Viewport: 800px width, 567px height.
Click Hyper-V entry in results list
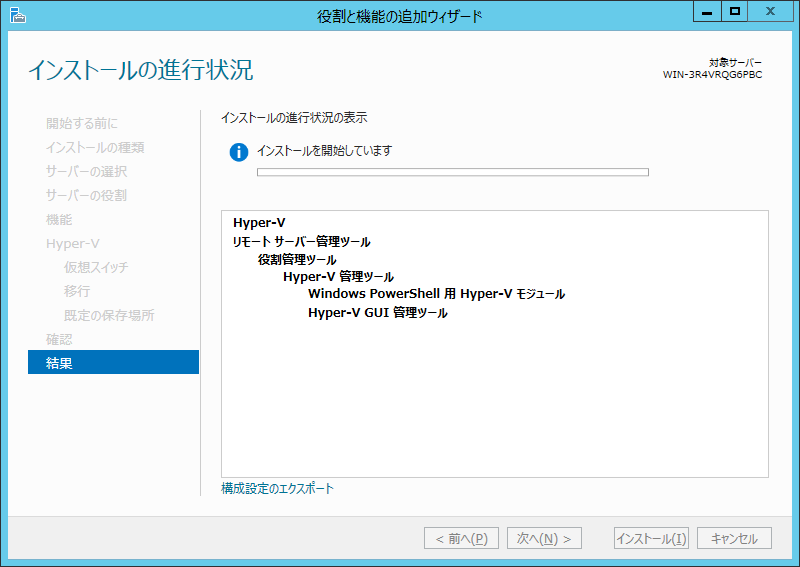[x=259, y=223]
